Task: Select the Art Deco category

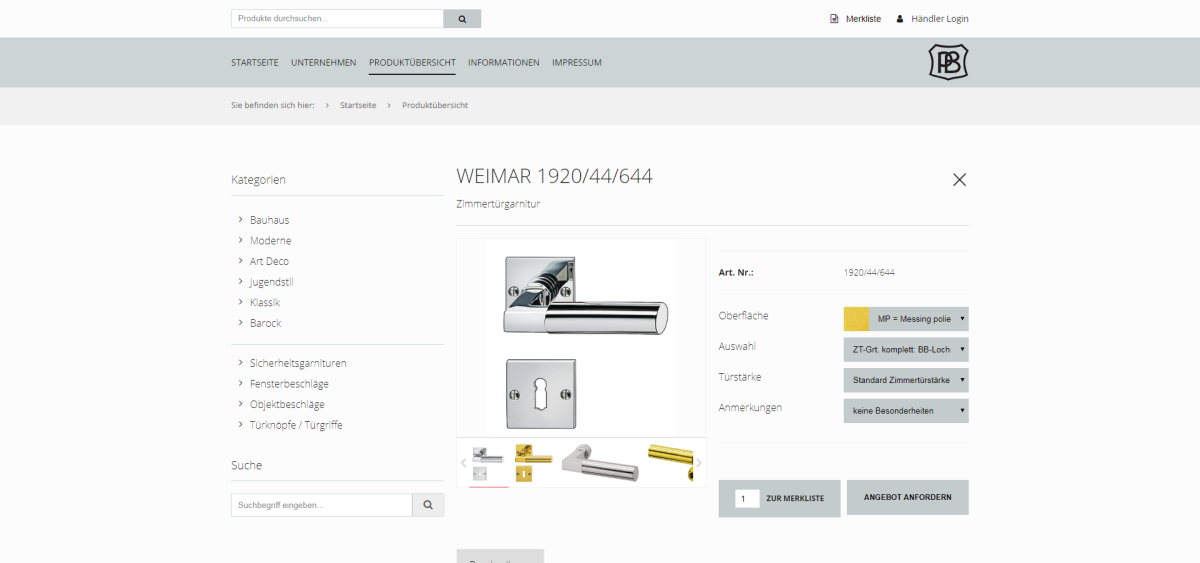Action: [269, 261]
